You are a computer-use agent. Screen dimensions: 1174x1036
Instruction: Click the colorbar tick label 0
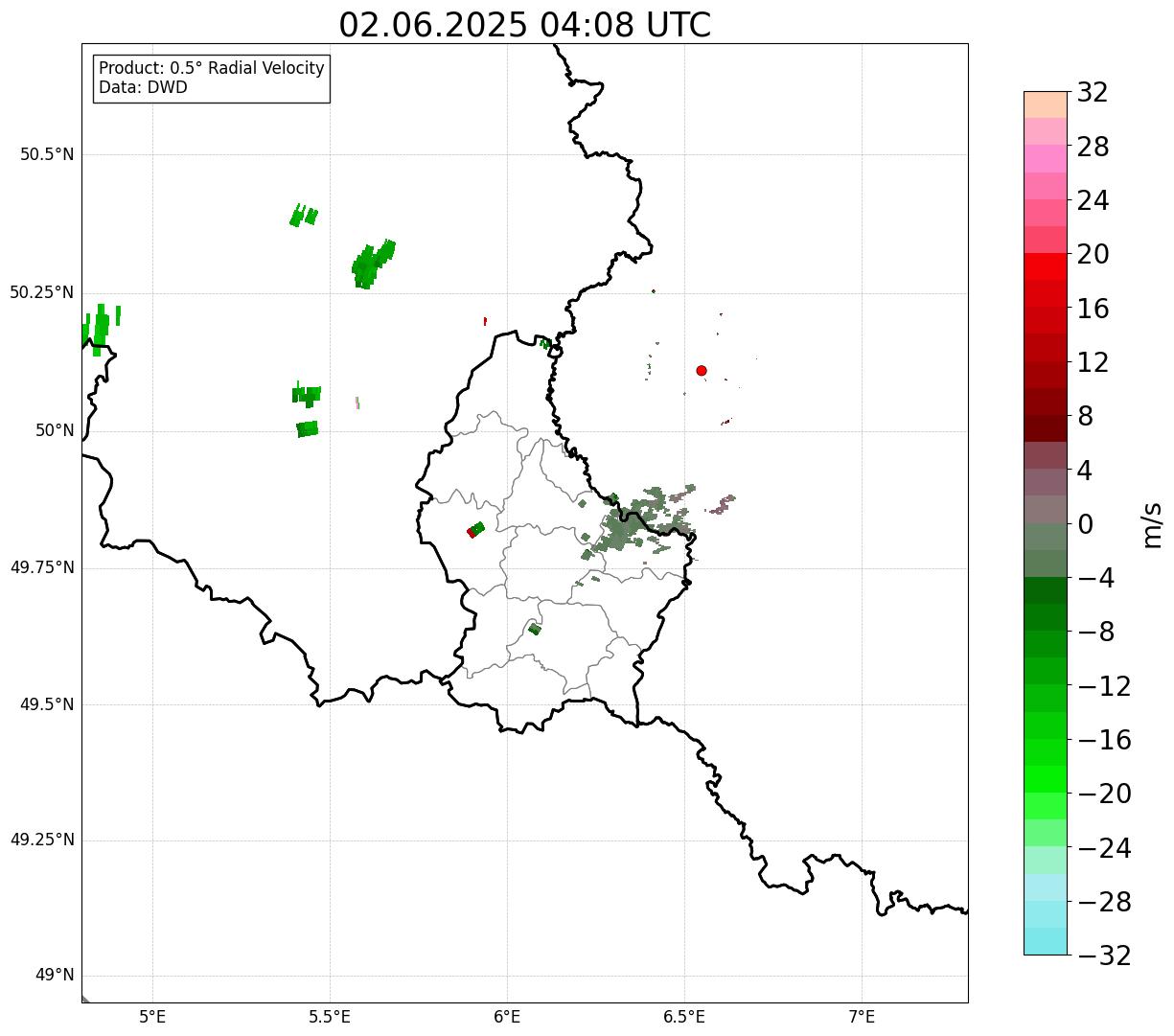pyautogui.click(x=1085, y=524)
